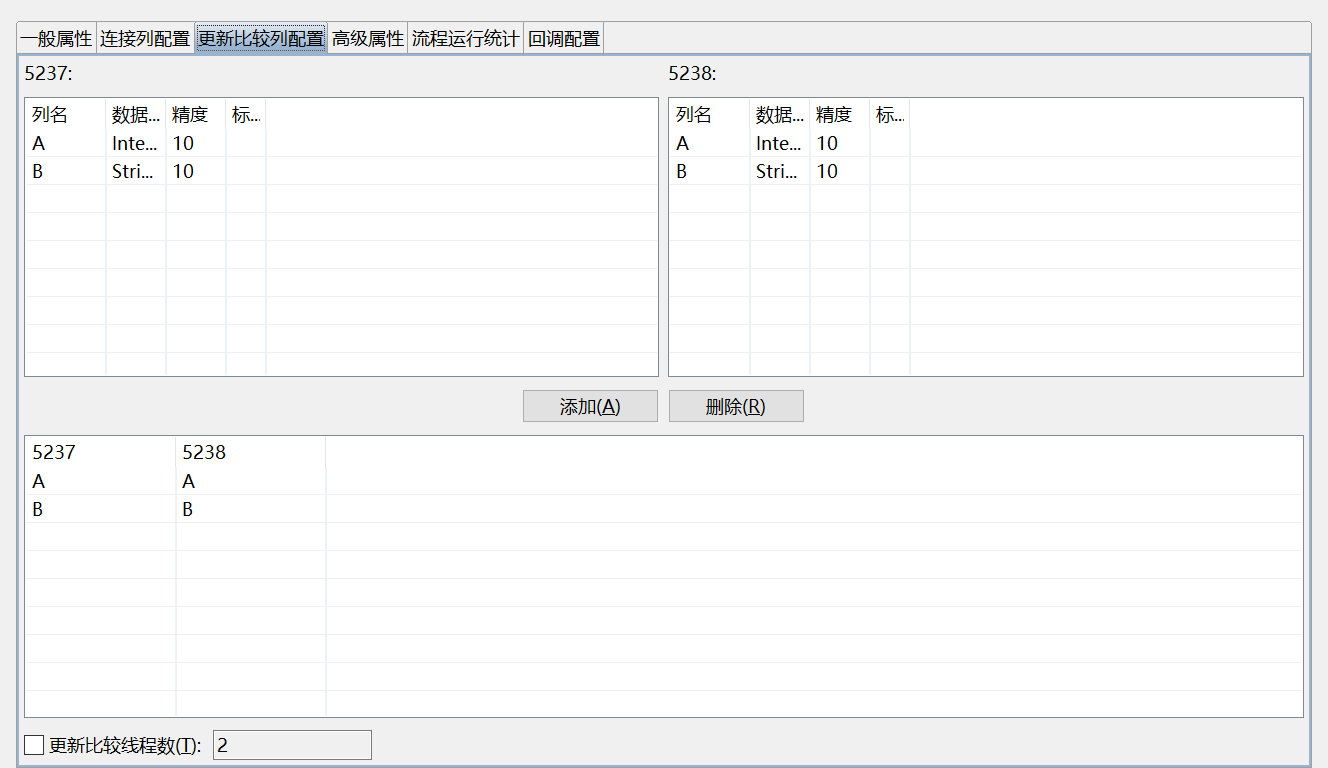Screen dimensions: 1328x768
Task: Select row B in the 5238 table
Action: (985, 171)
